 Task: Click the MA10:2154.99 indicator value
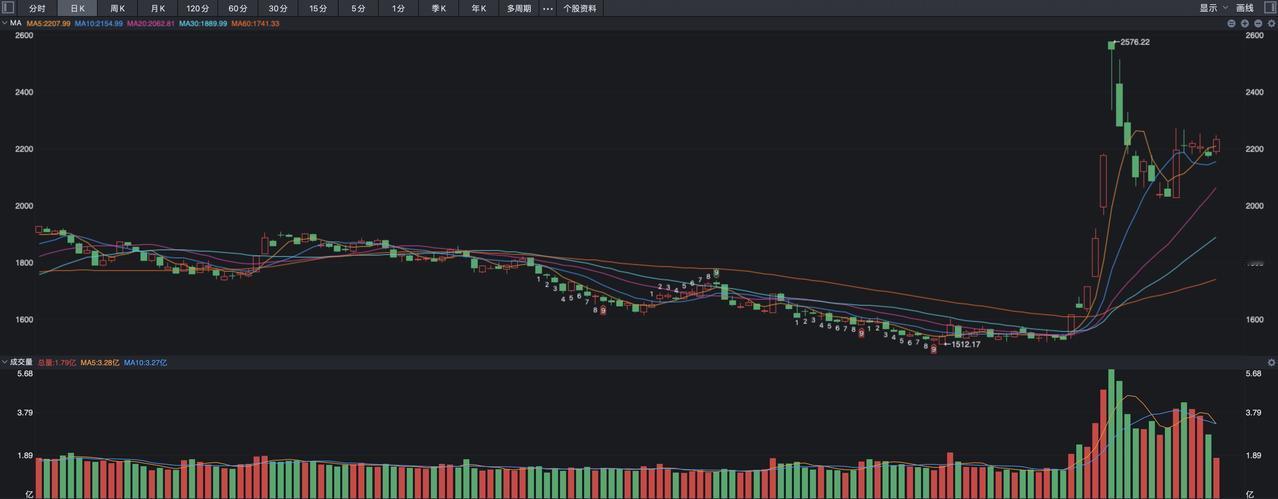[99, 23]
